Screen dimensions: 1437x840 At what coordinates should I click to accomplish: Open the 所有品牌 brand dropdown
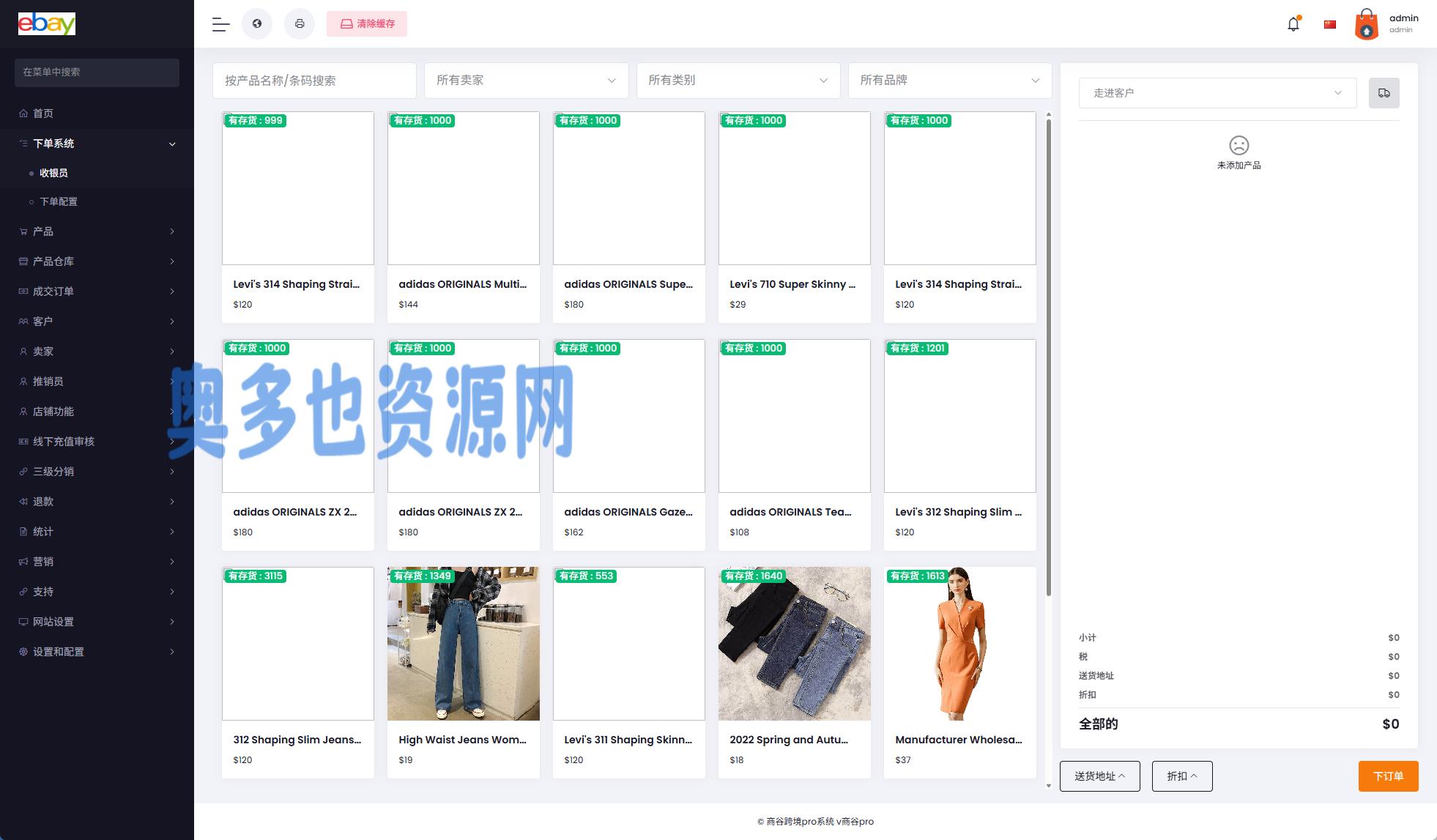(x=949, y=81)
